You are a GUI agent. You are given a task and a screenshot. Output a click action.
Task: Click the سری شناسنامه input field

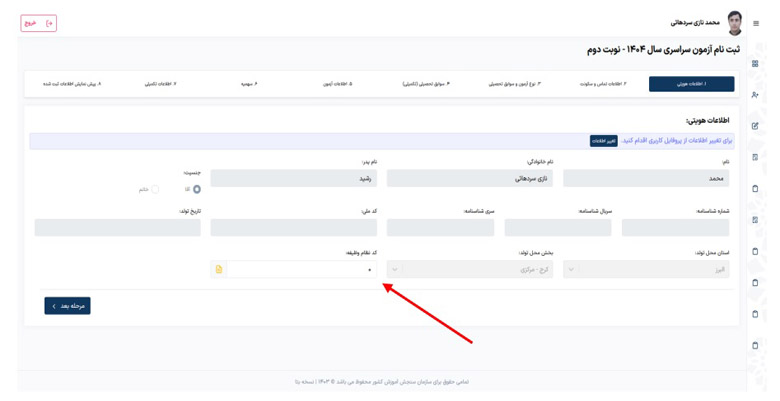[440, 227]
